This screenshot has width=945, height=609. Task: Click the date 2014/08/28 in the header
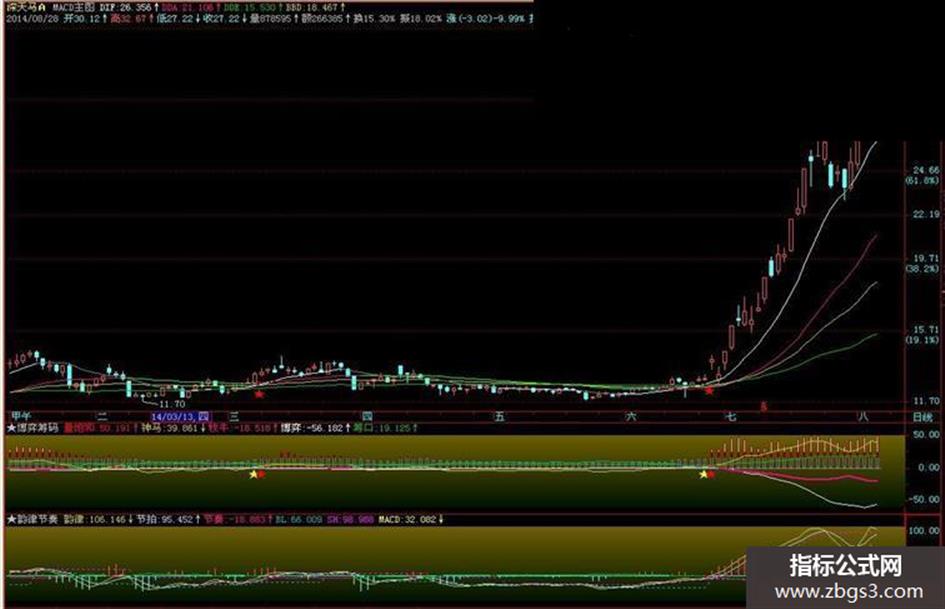click(31, 19)
